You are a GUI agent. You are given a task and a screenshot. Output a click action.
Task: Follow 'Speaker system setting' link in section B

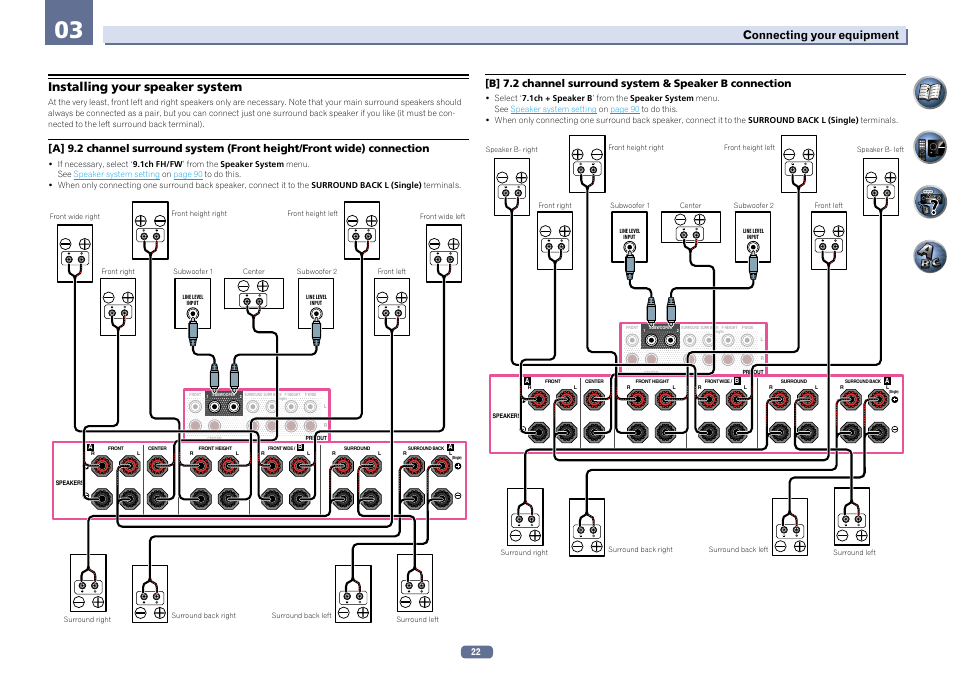pos(553,109)
